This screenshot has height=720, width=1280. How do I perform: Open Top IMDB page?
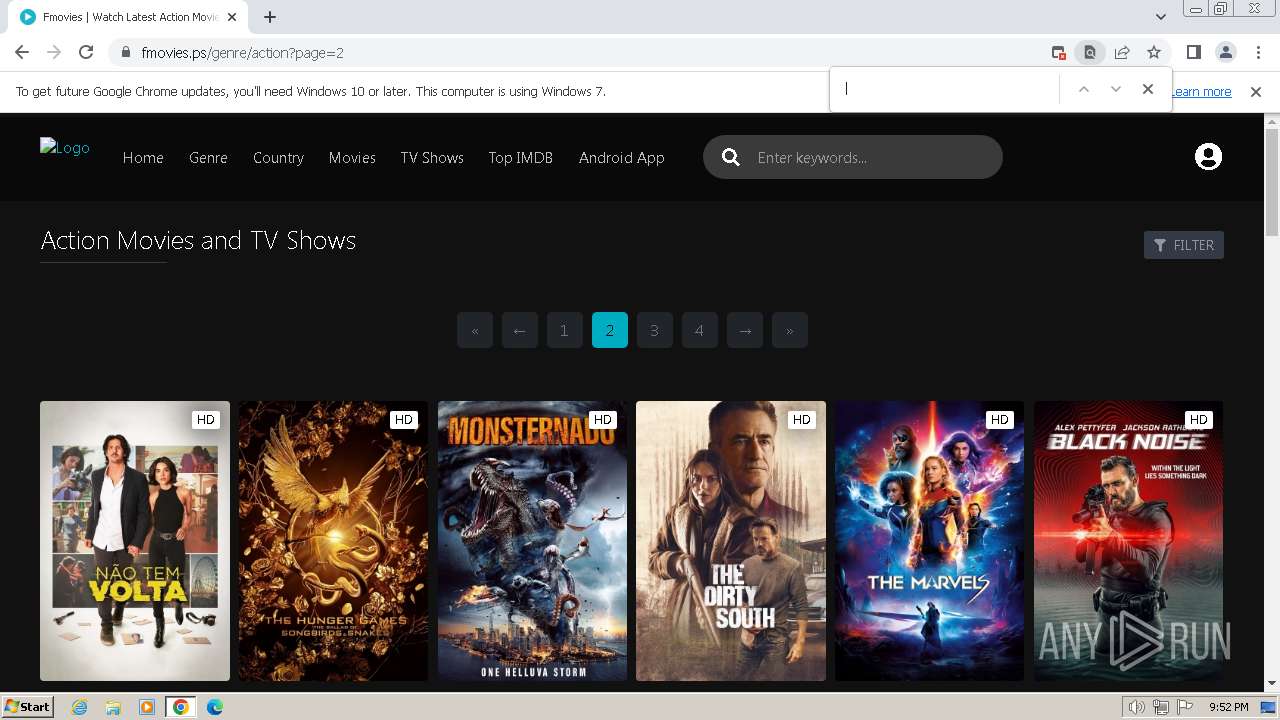click(520, 157)
